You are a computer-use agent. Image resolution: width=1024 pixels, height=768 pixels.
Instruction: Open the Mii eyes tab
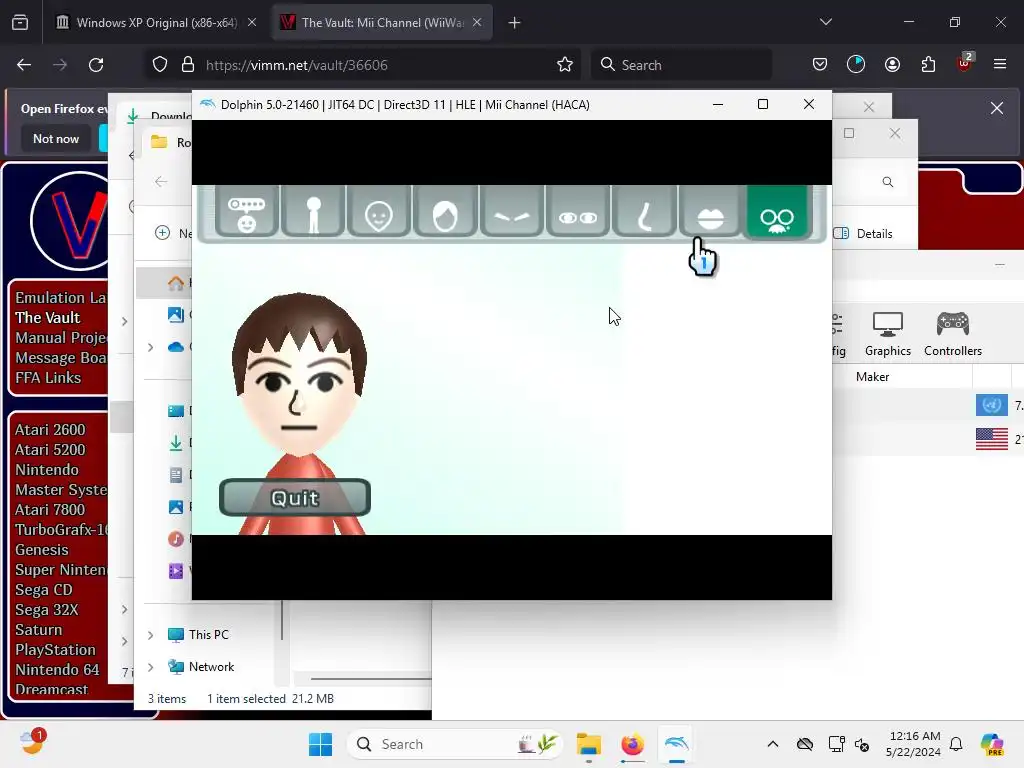(578, 212)
